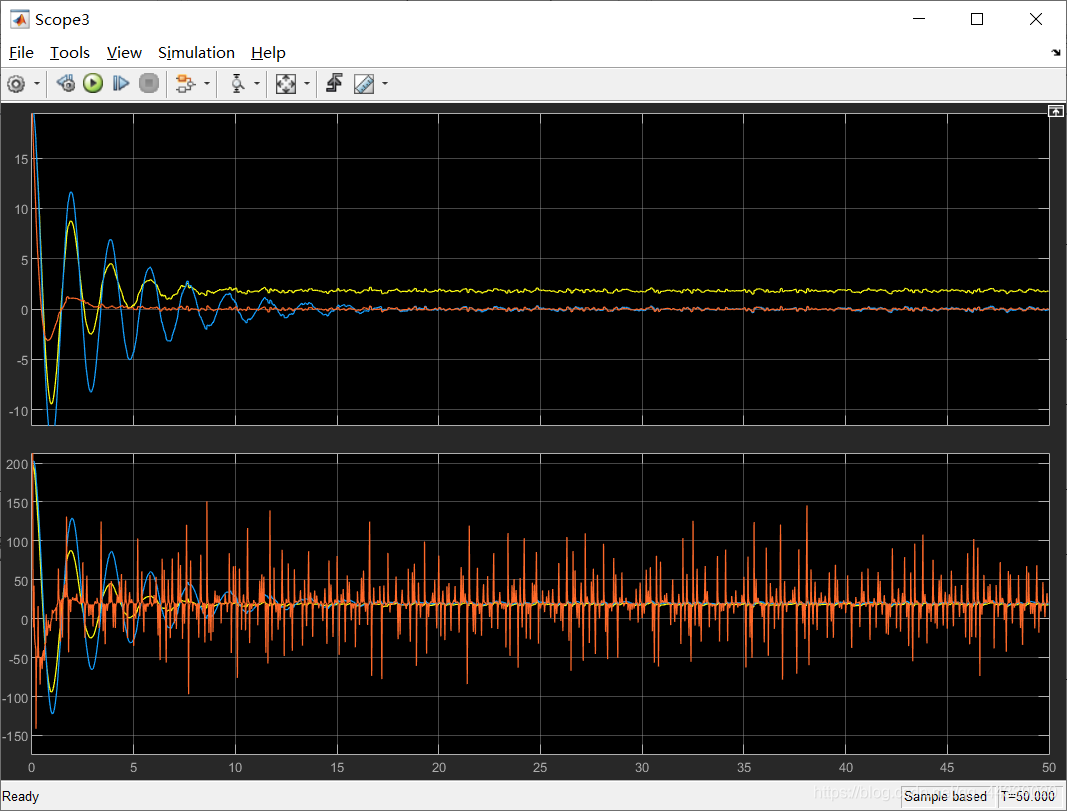Viewport: 1067px width, 811px height.
Task: Click the Sample based status indicator
Action: pyautogui.click(x=945, y=796)
